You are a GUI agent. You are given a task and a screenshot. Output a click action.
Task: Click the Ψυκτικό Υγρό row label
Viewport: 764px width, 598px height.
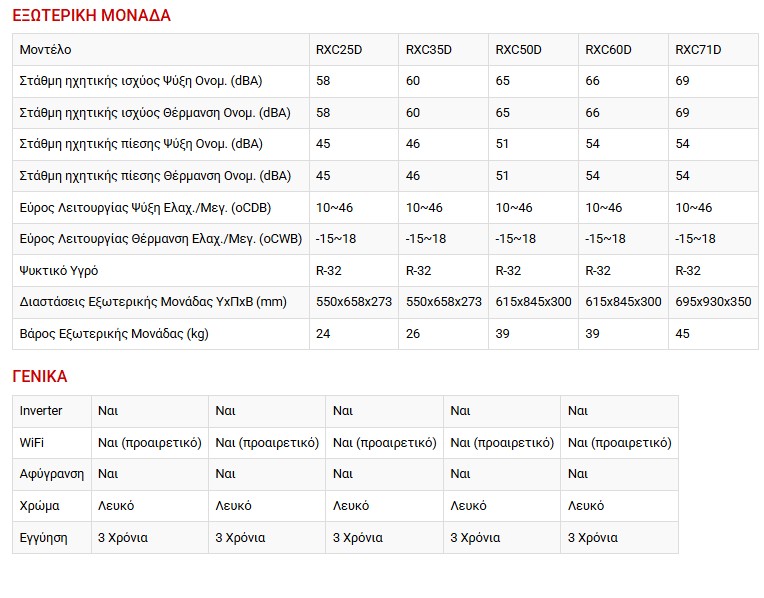pyautogui.click(x=59, y=271)
